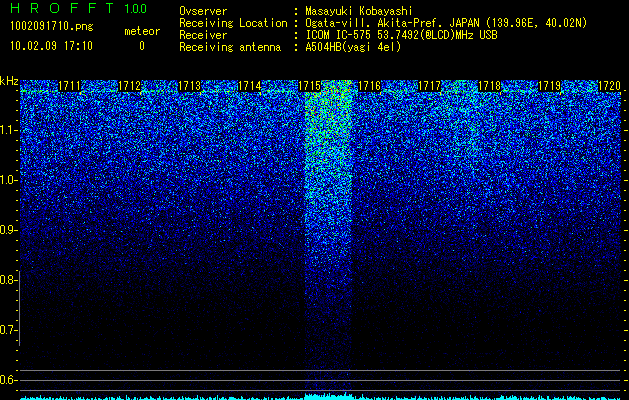Click the ICOM IC-575 receiver text

click(x=401, y=35)
